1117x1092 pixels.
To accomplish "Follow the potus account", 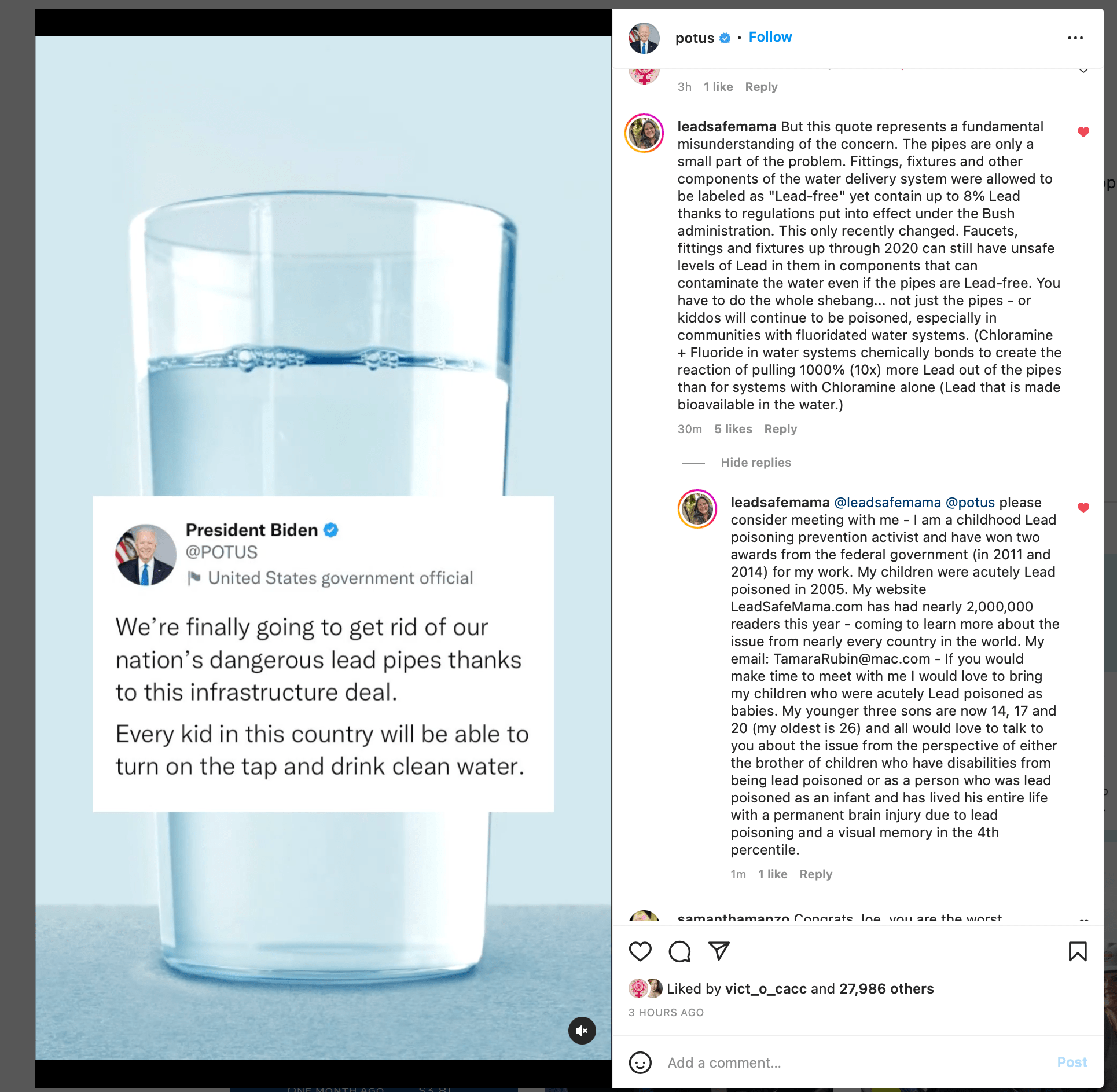I will coord(770,37).
